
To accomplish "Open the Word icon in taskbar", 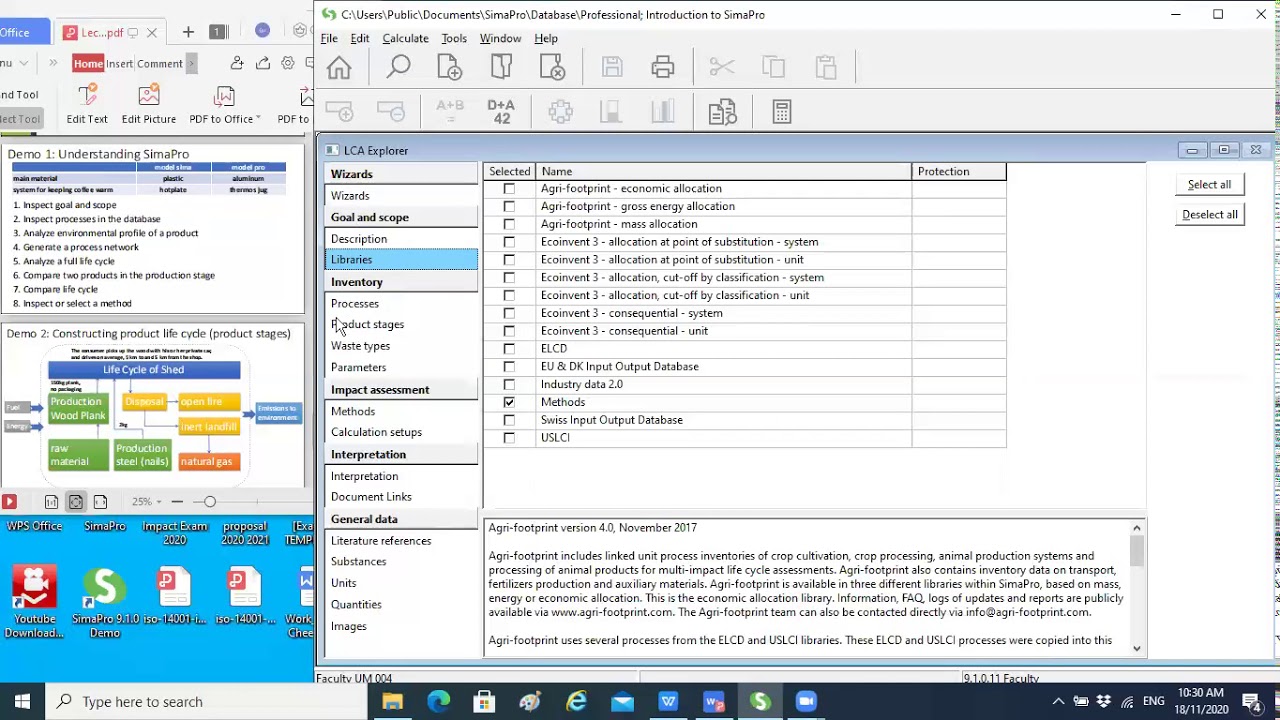I will (715, 701).
